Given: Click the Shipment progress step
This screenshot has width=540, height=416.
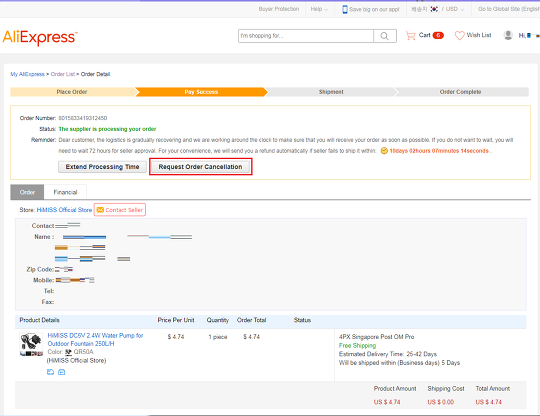Looking at the screenshot, I should 331,92.
